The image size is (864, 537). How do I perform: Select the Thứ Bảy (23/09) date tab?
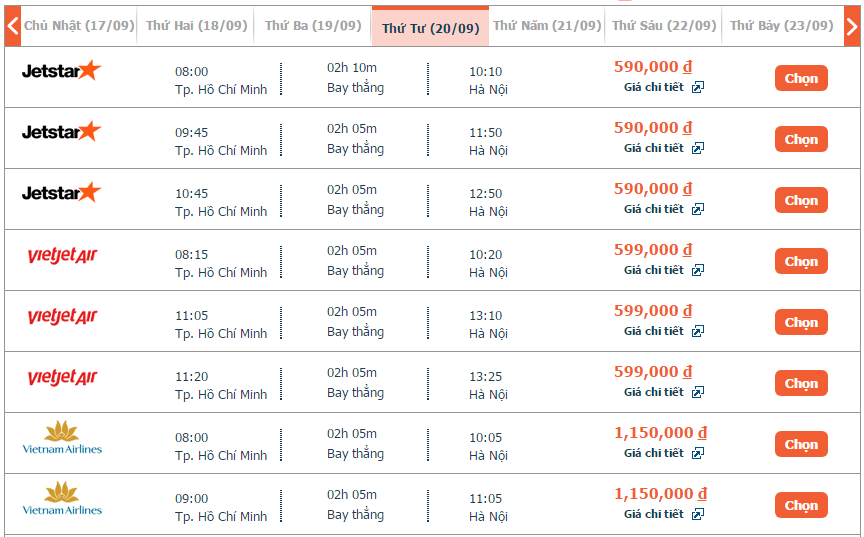pos(782,26)
